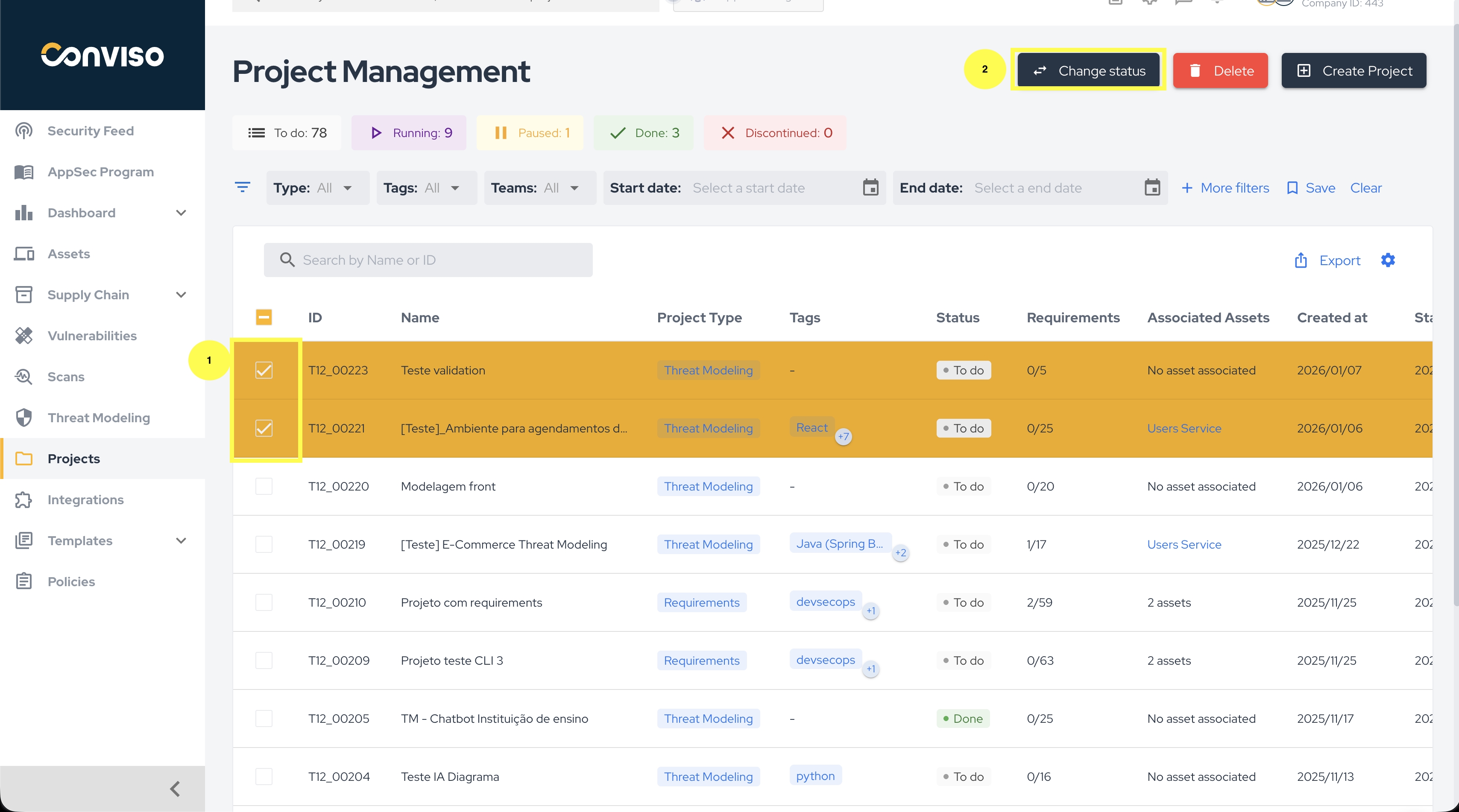Open Threat Modeling in sidebar
The image size is (1459, 812).
[x=99, y=418]
